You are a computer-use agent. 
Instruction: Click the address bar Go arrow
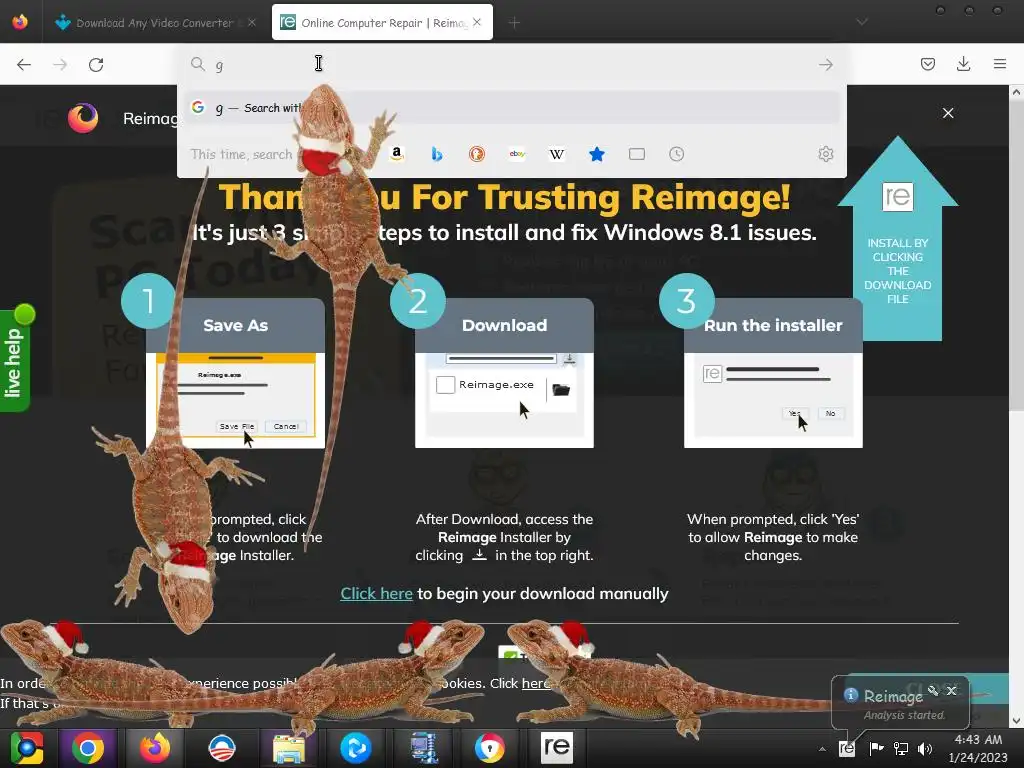825,65
